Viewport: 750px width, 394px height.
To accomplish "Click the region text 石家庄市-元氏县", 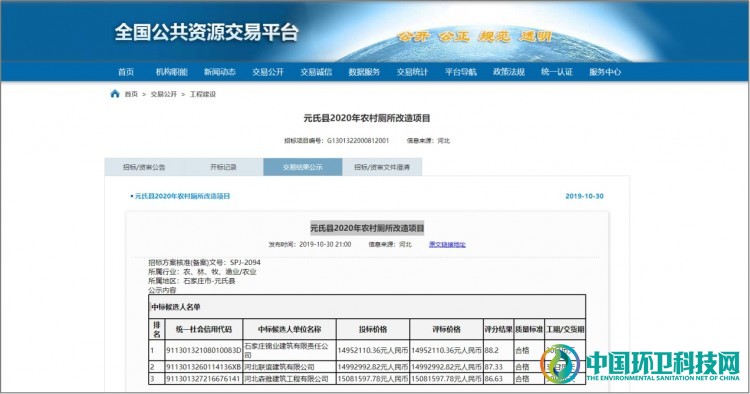I will (x=209, y=281).
